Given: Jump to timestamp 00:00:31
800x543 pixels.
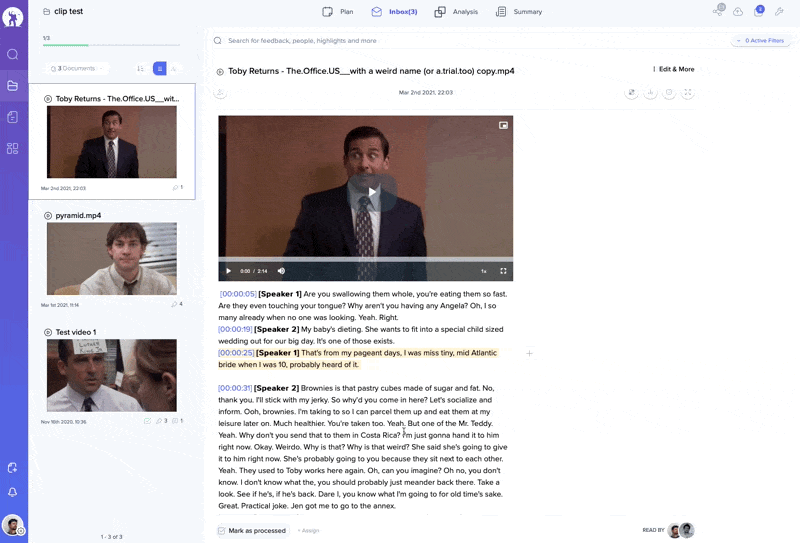Looking at the screenshot, I should [235, 388].
